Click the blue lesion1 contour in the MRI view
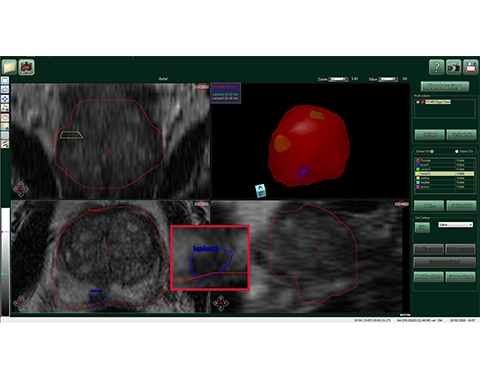Screen dimensions: 480x380 [99, 297]
